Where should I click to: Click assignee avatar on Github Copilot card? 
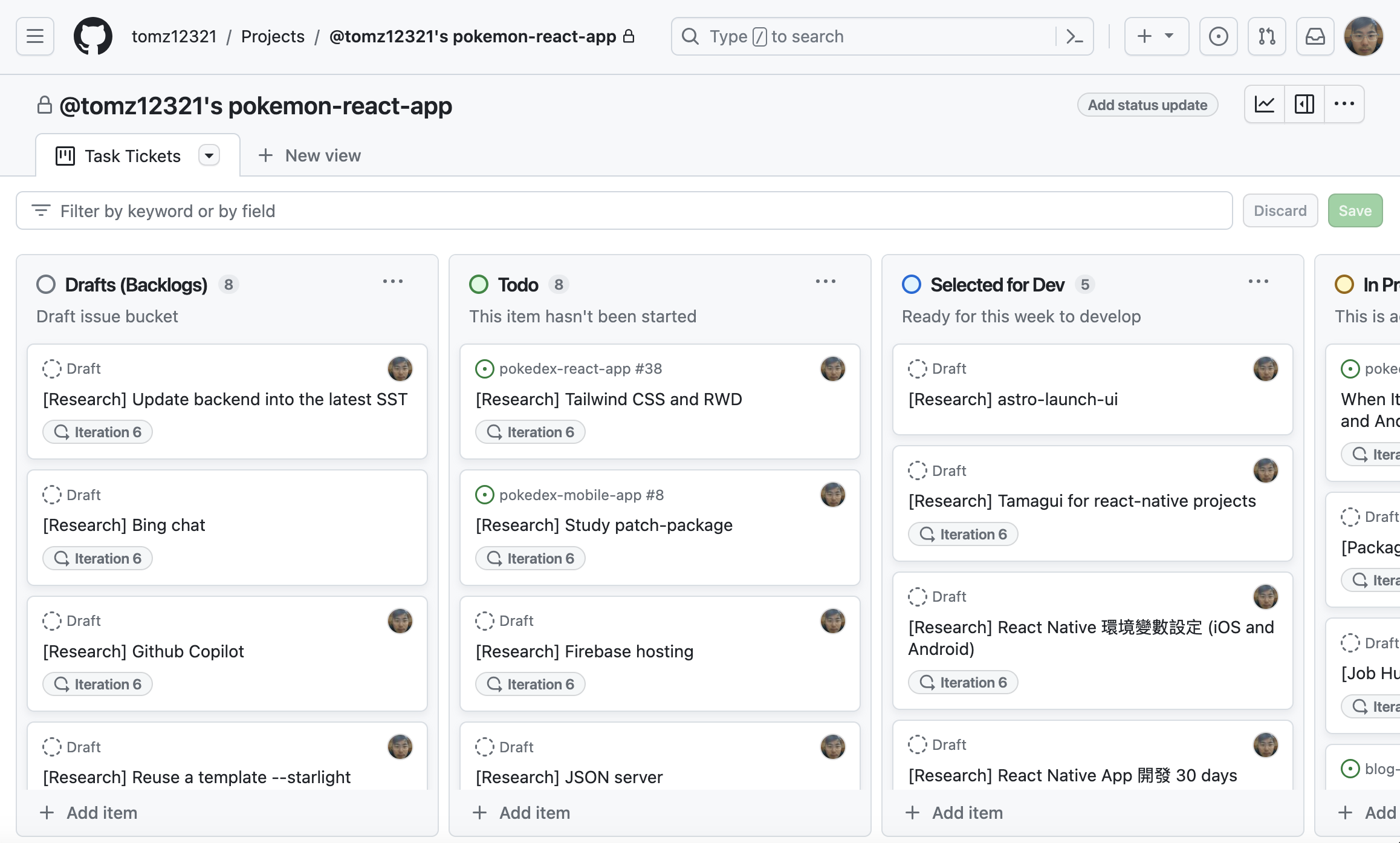click(x=400, y=621)
